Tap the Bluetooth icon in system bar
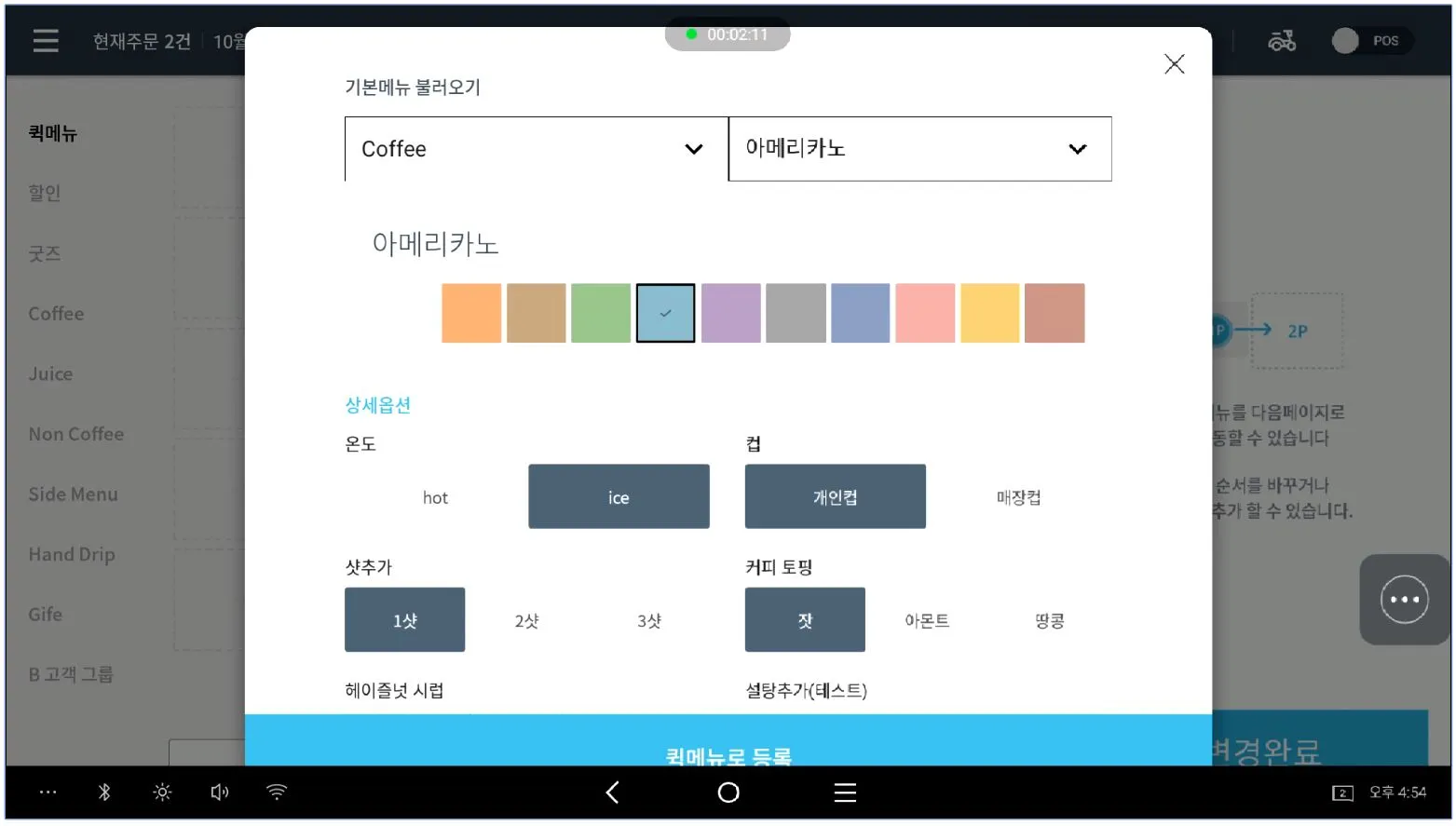The image size is (1456, 826). click(104, 792)
